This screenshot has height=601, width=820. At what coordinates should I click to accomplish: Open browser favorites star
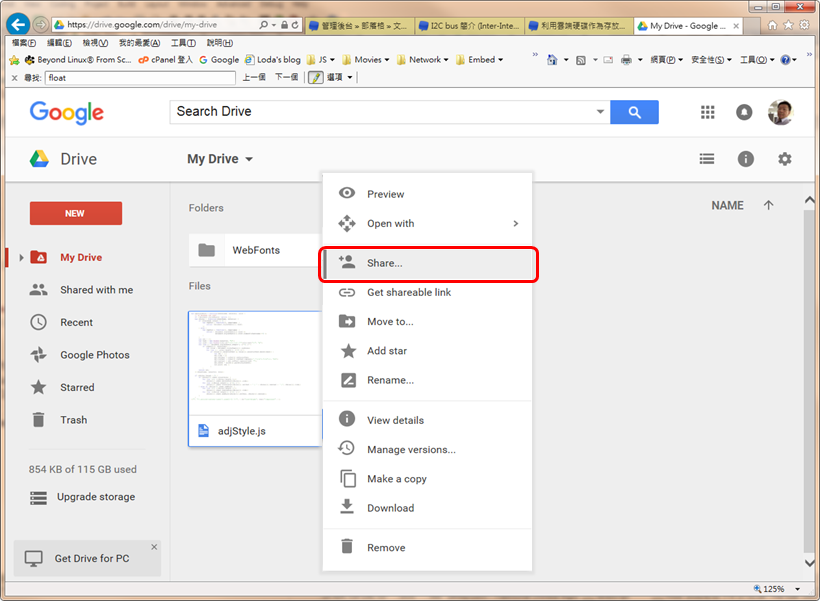click(x=788, y=25)
